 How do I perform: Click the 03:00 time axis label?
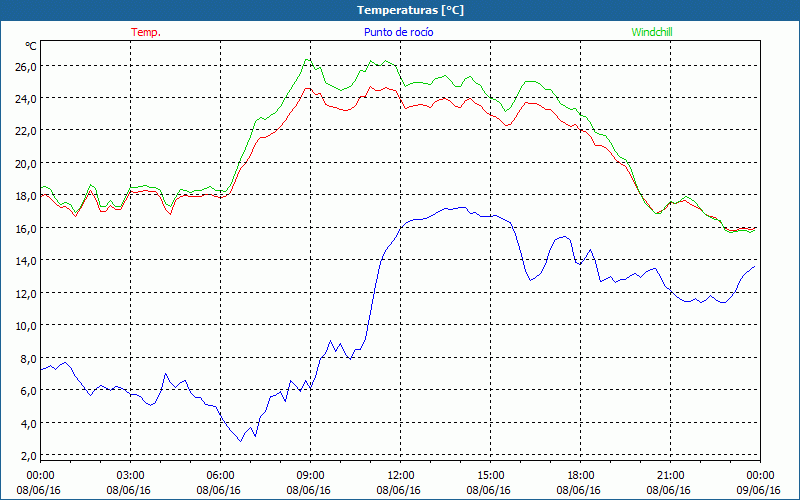(130, 475)
